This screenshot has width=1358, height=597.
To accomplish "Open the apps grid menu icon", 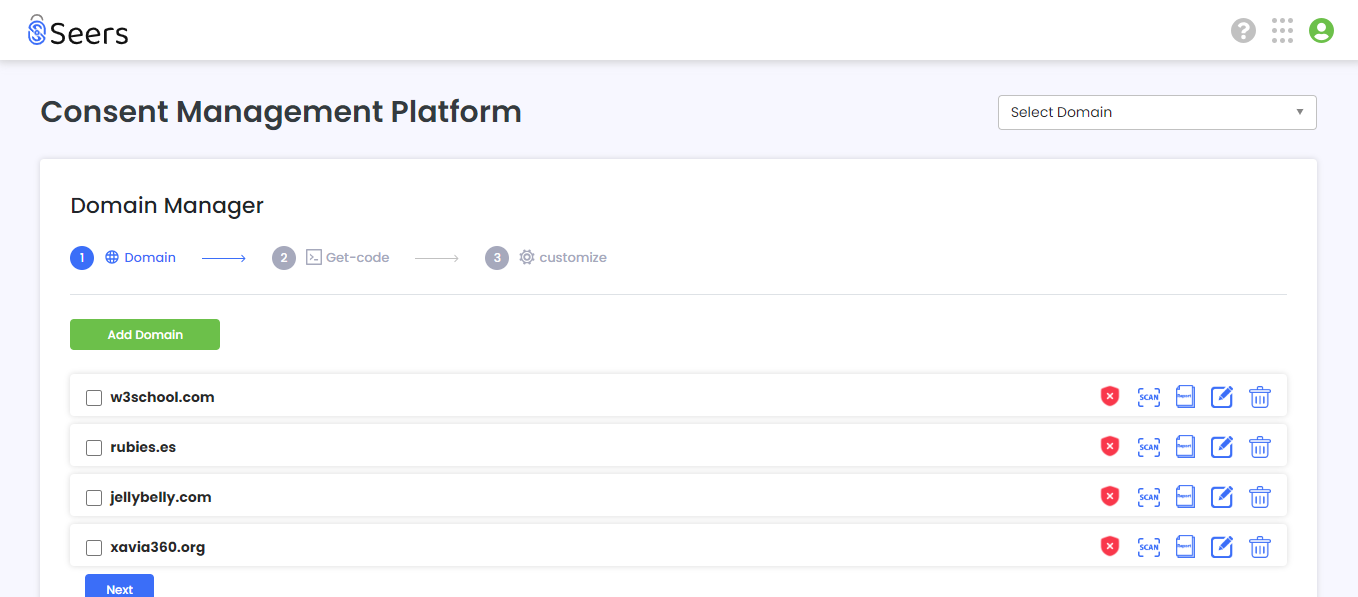I will (1282, 31).
